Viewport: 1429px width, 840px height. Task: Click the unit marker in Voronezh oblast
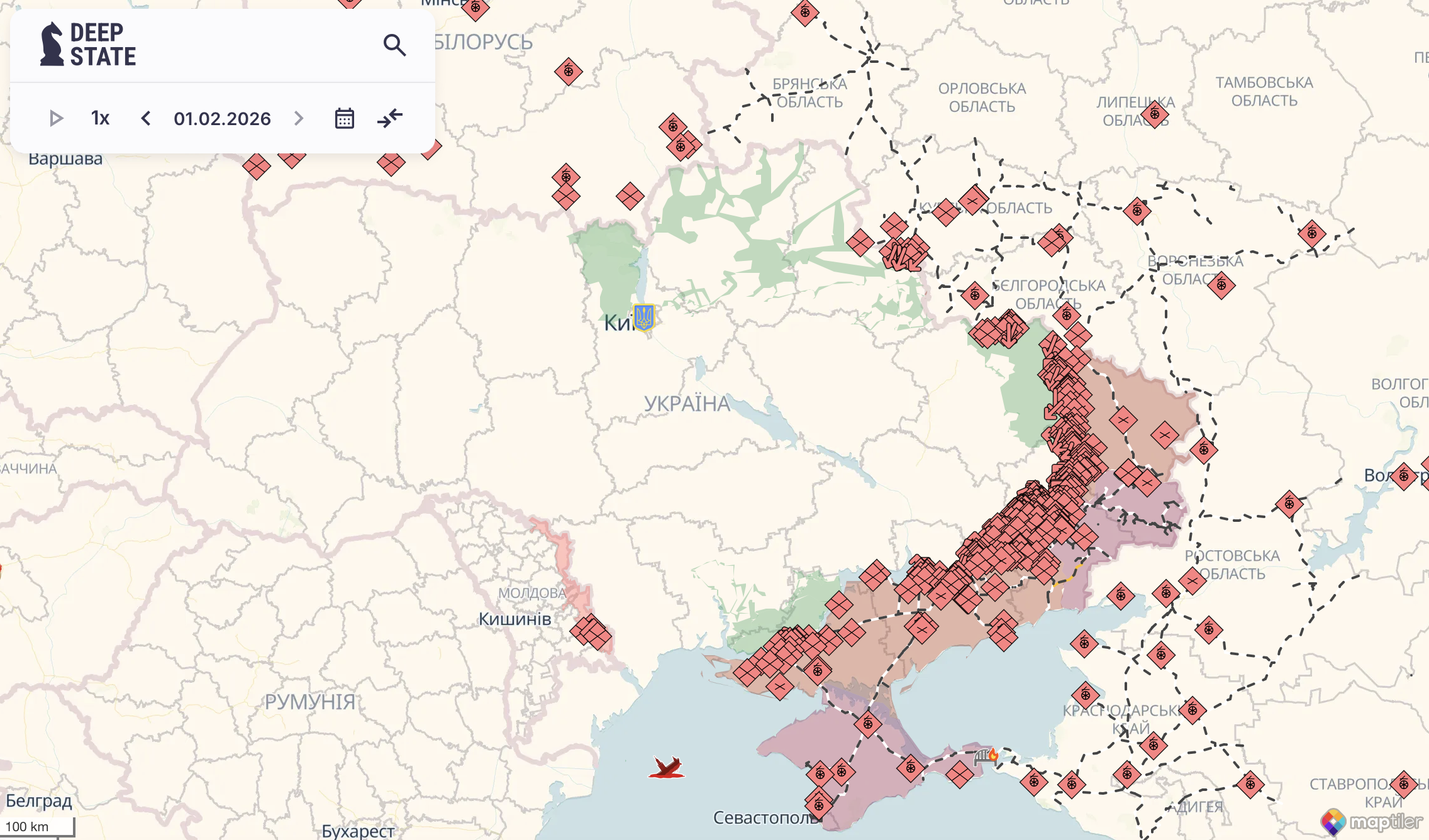1221,285
